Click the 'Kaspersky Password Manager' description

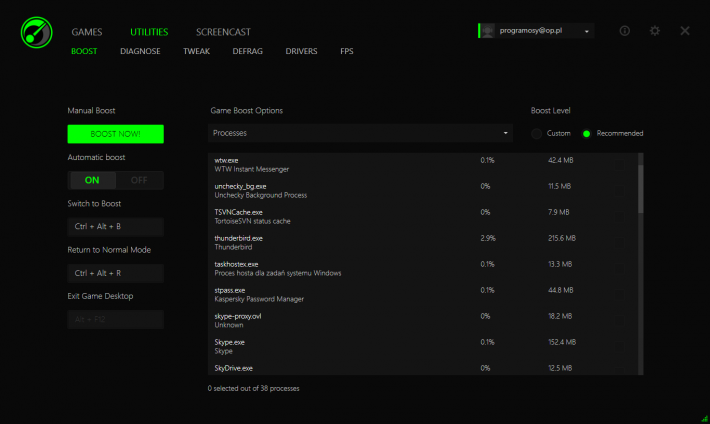coord(259,299)
